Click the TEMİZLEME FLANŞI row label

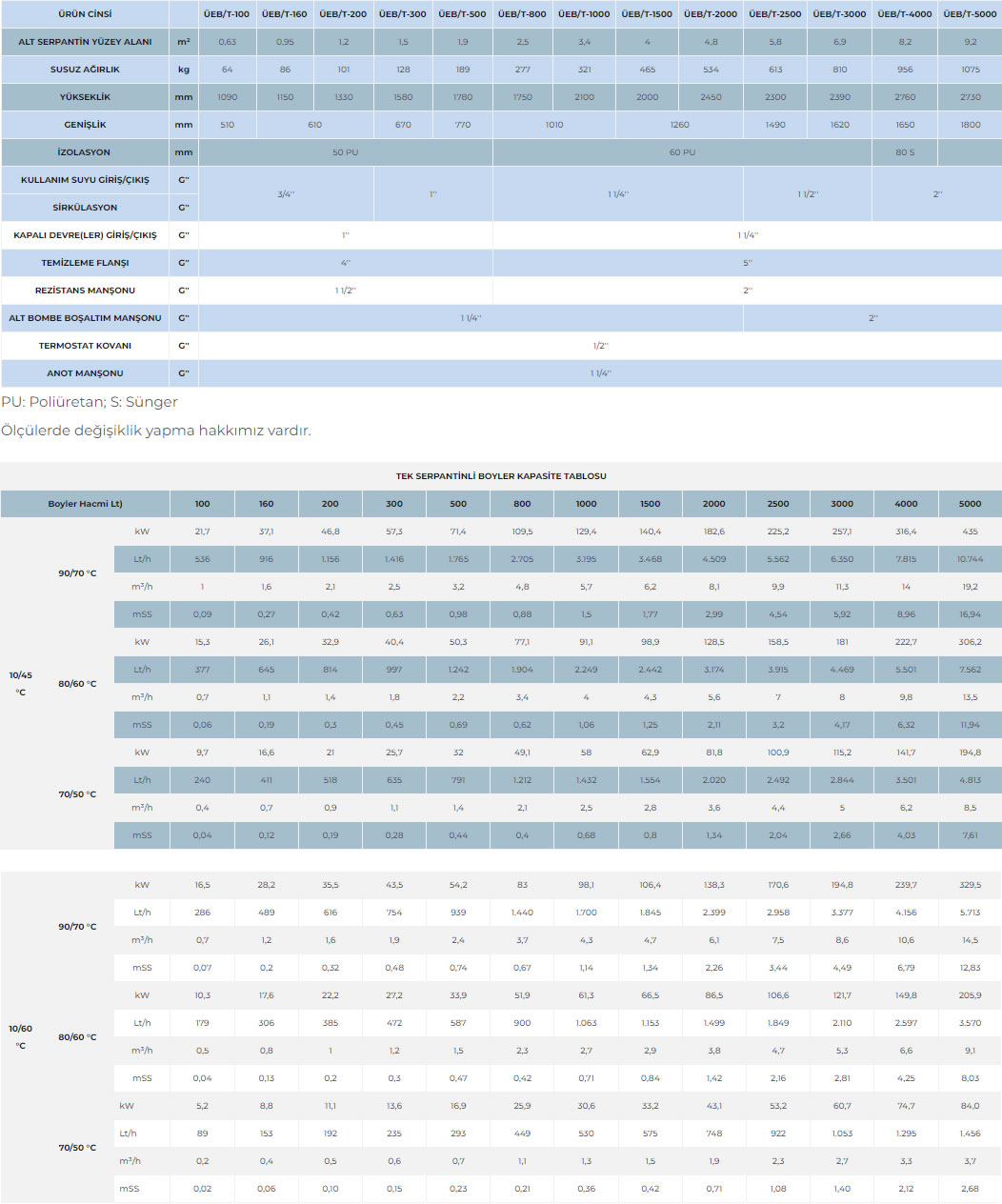click(x=85, y=263)
